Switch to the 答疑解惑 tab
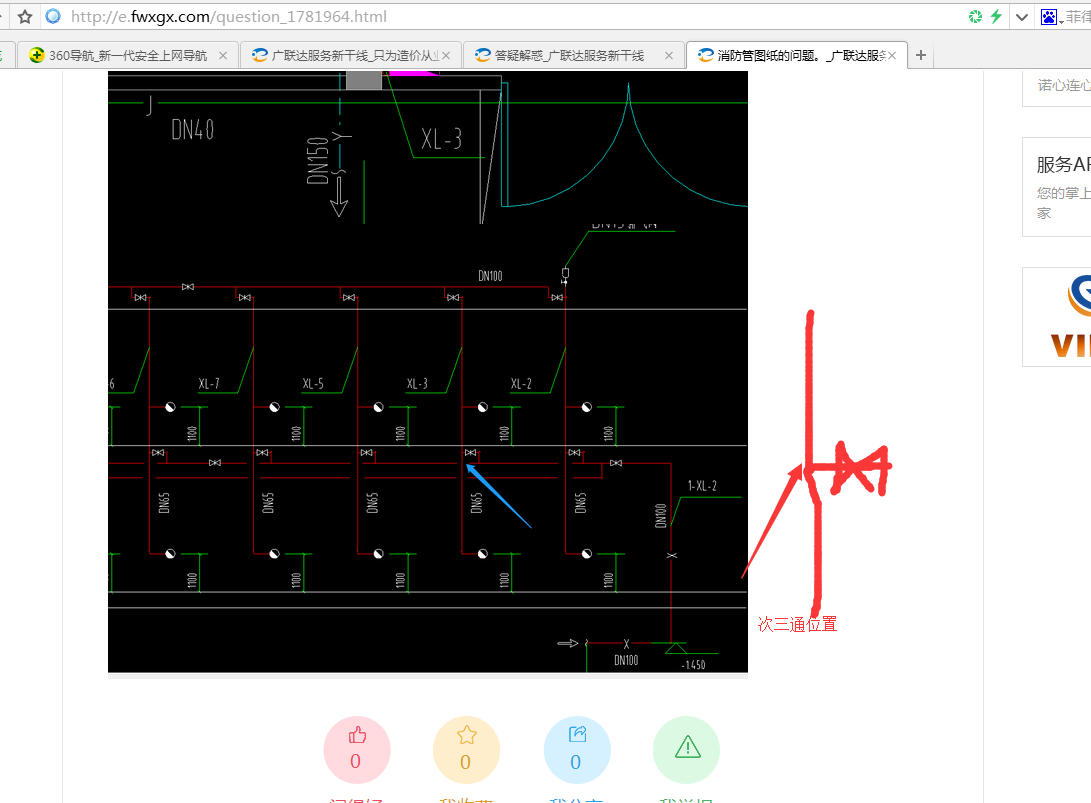The width and height of the screenshot is (1091, 803). (571, 56)
